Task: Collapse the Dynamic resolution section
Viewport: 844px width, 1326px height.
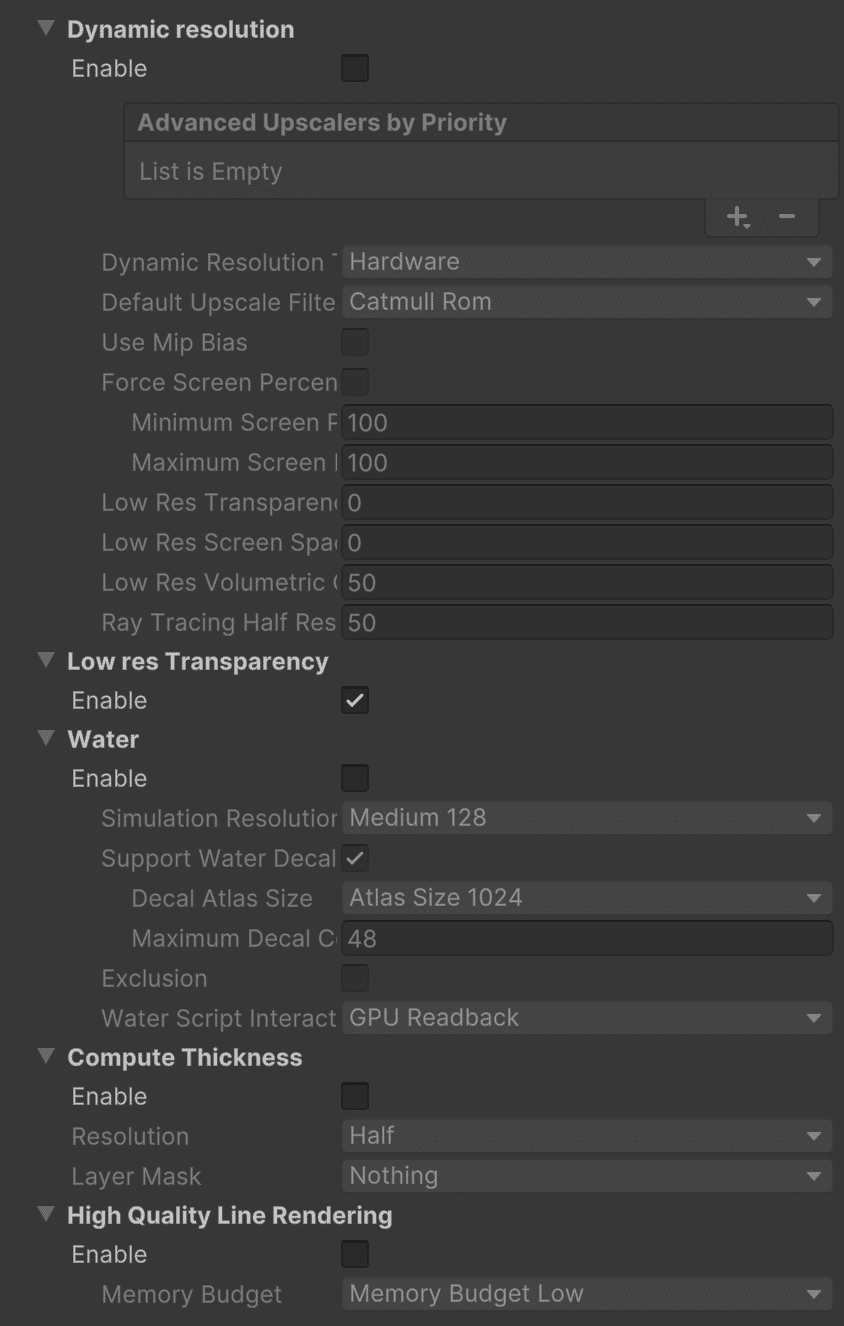Action: 46,28
